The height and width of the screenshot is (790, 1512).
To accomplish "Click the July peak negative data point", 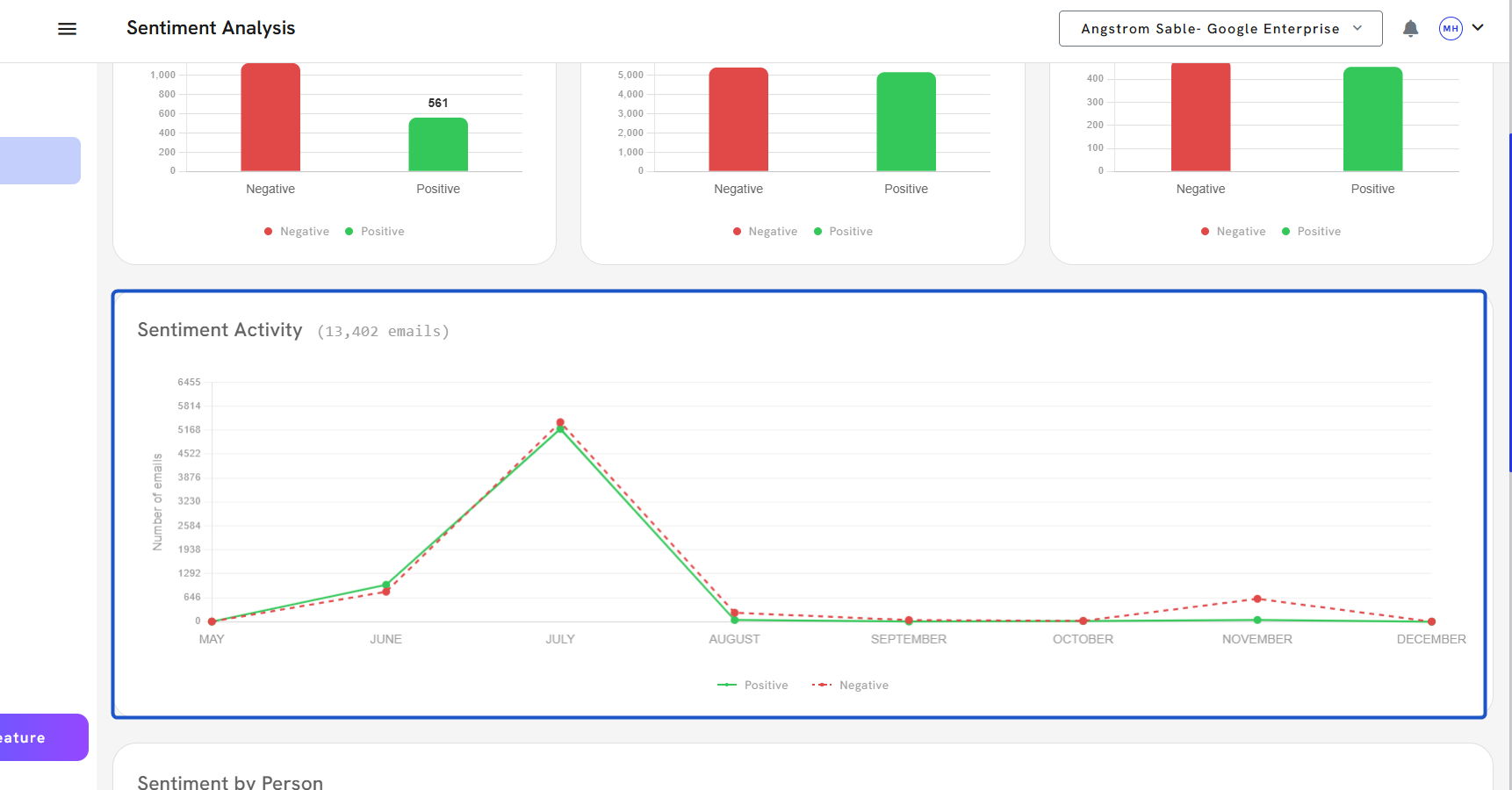I will click(560, 422).
